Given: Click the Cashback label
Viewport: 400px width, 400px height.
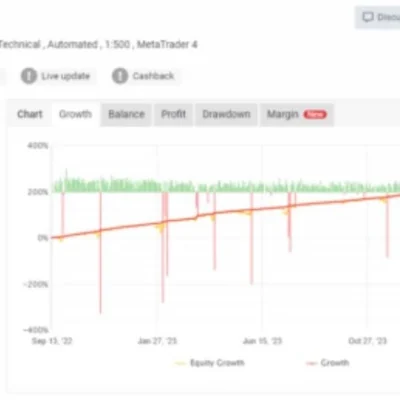Looking at the screenshot, I should click(x=153, y=76).
